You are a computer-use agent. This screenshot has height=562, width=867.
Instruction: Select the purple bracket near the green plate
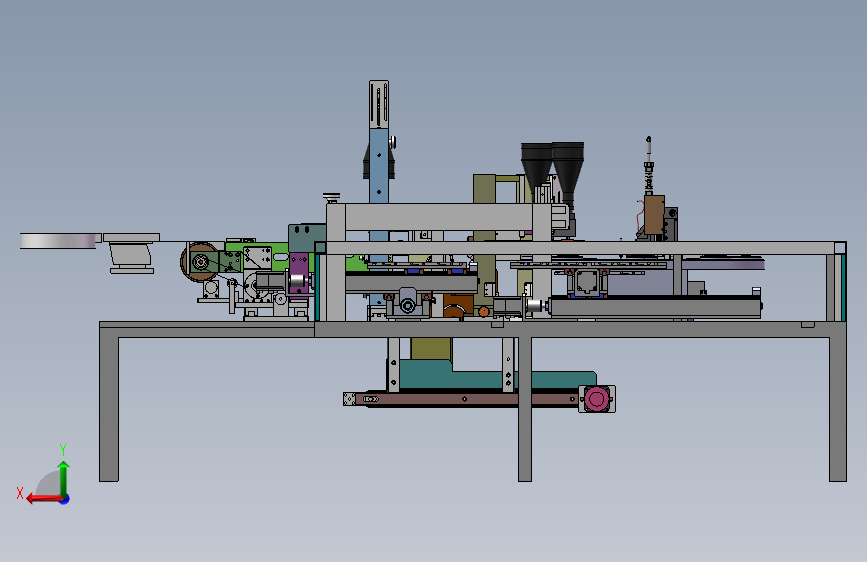299,274
